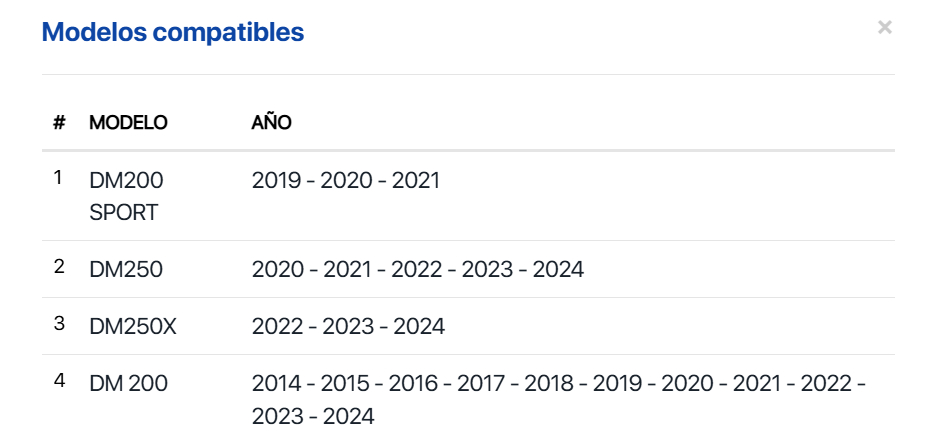This screenshot has height=445, width=937.
Task: Select the DM250 model cell
Action: click(x=126, y=269)
